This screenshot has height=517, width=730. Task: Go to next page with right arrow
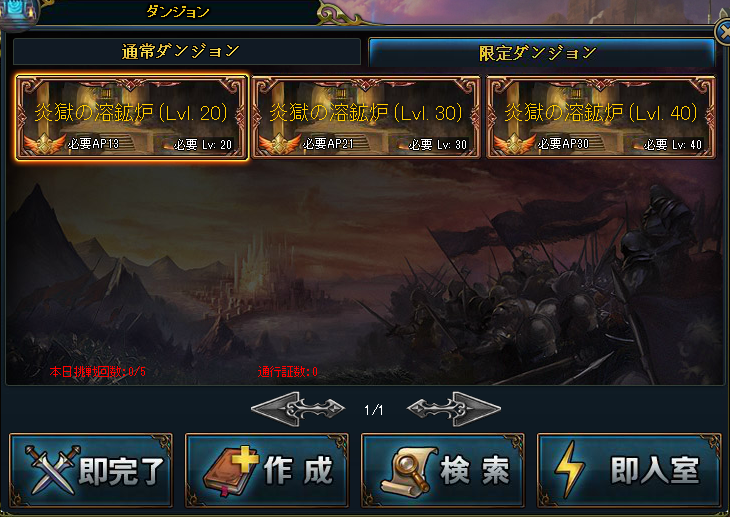pos(454,409)
